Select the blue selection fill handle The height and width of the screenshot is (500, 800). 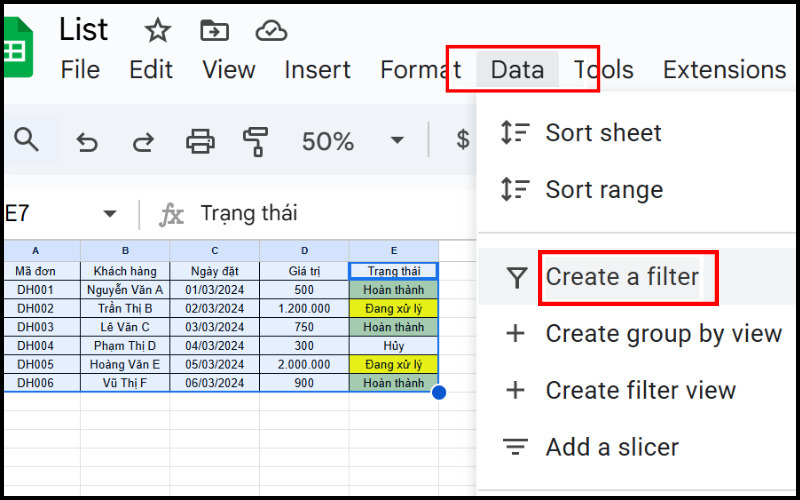(439, 392)
